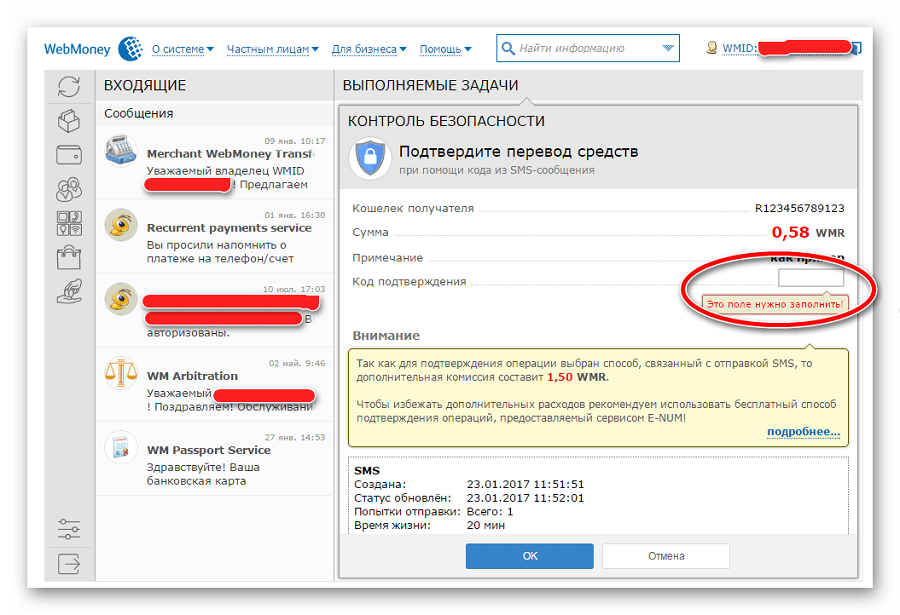Click the Сообщения section label
900x615 pixels.
[x=138, y=114]
